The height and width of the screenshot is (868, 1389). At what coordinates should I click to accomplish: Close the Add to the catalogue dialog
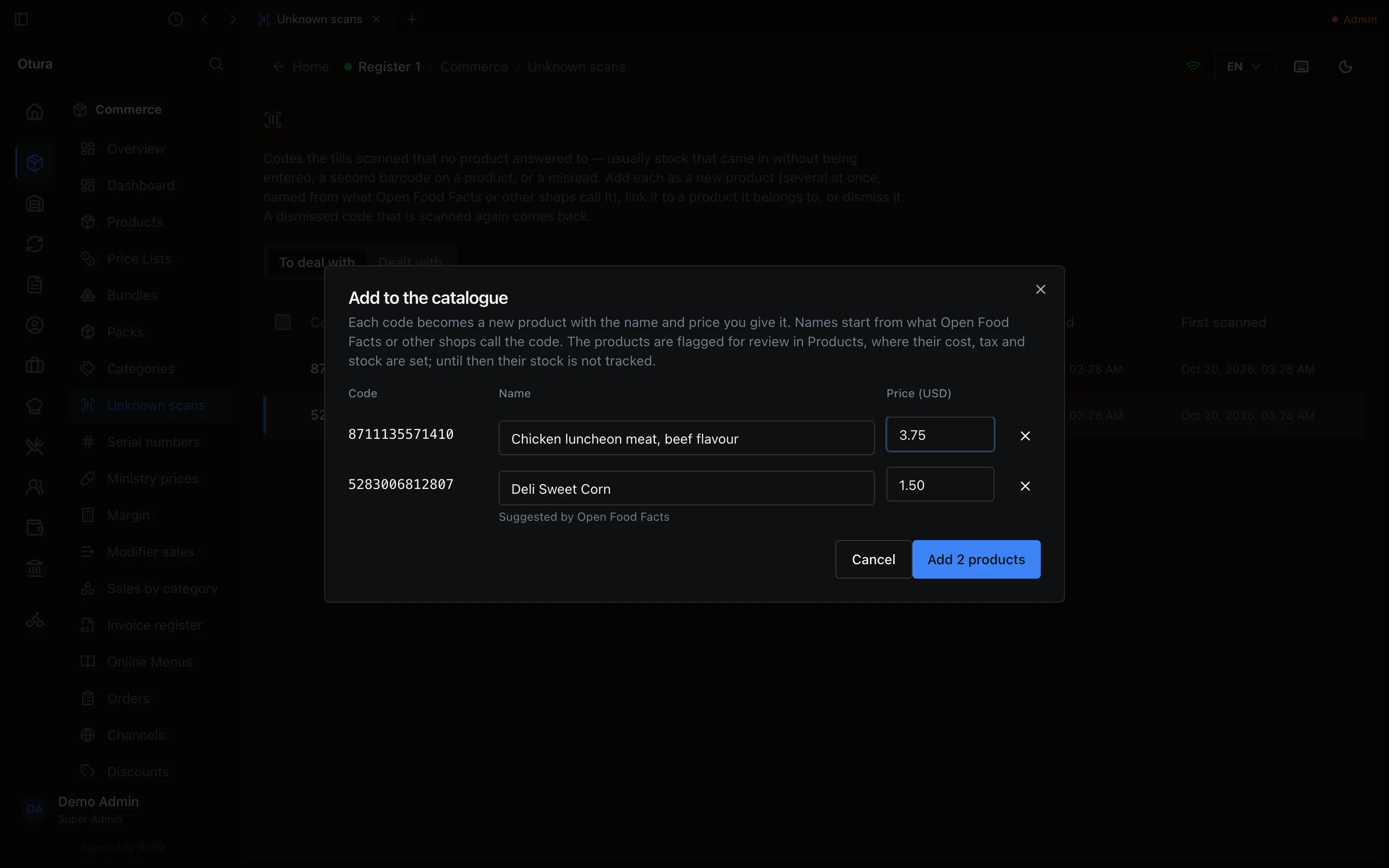(1041, 289)
